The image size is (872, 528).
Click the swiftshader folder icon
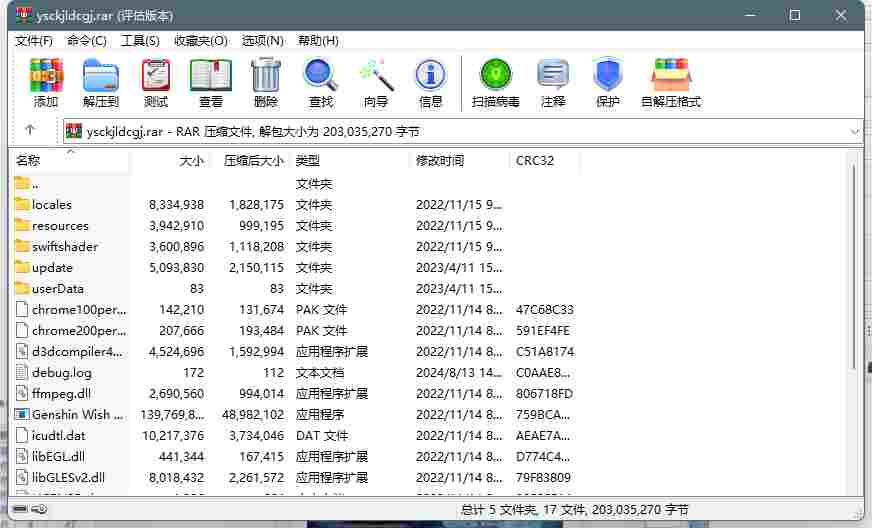point(22,246)
